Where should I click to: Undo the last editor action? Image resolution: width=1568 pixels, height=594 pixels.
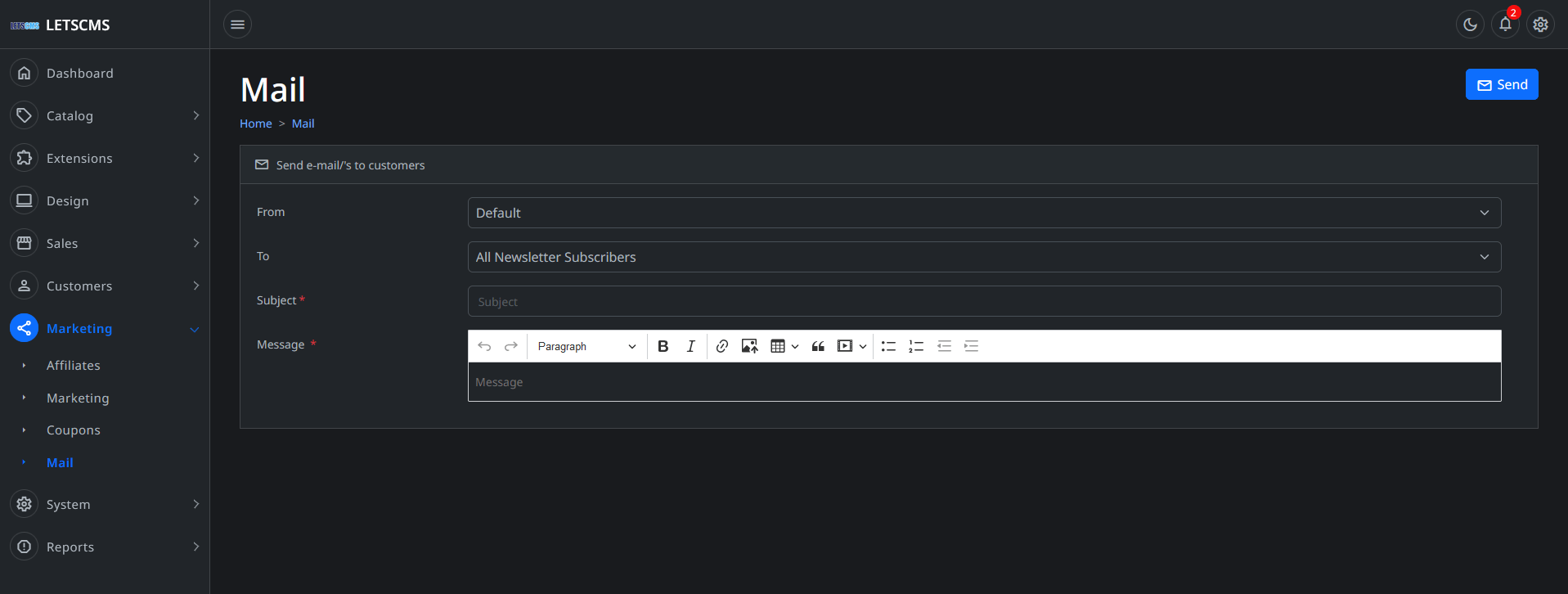point(484,346)
